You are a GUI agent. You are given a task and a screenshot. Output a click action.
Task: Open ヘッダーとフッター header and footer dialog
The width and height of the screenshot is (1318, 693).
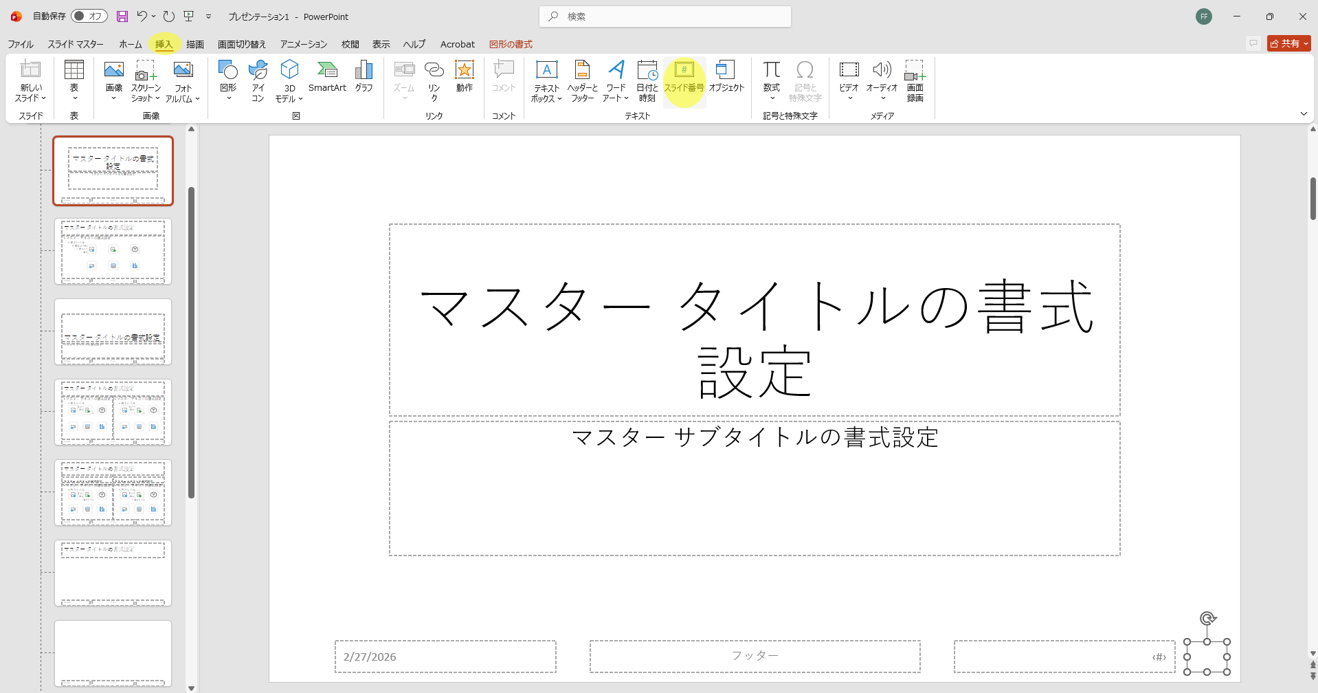[x=582, y=81]
